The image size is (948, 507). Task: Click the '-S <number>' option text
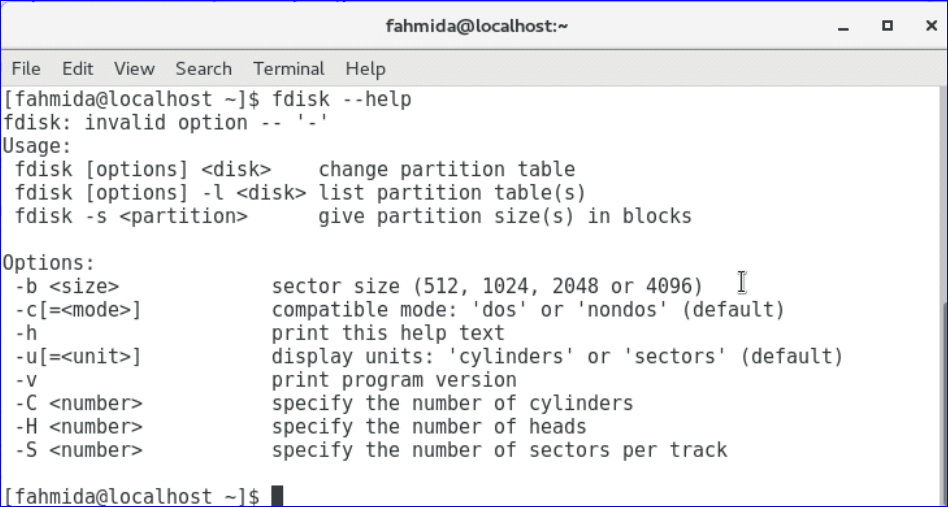tap(78, 450)
